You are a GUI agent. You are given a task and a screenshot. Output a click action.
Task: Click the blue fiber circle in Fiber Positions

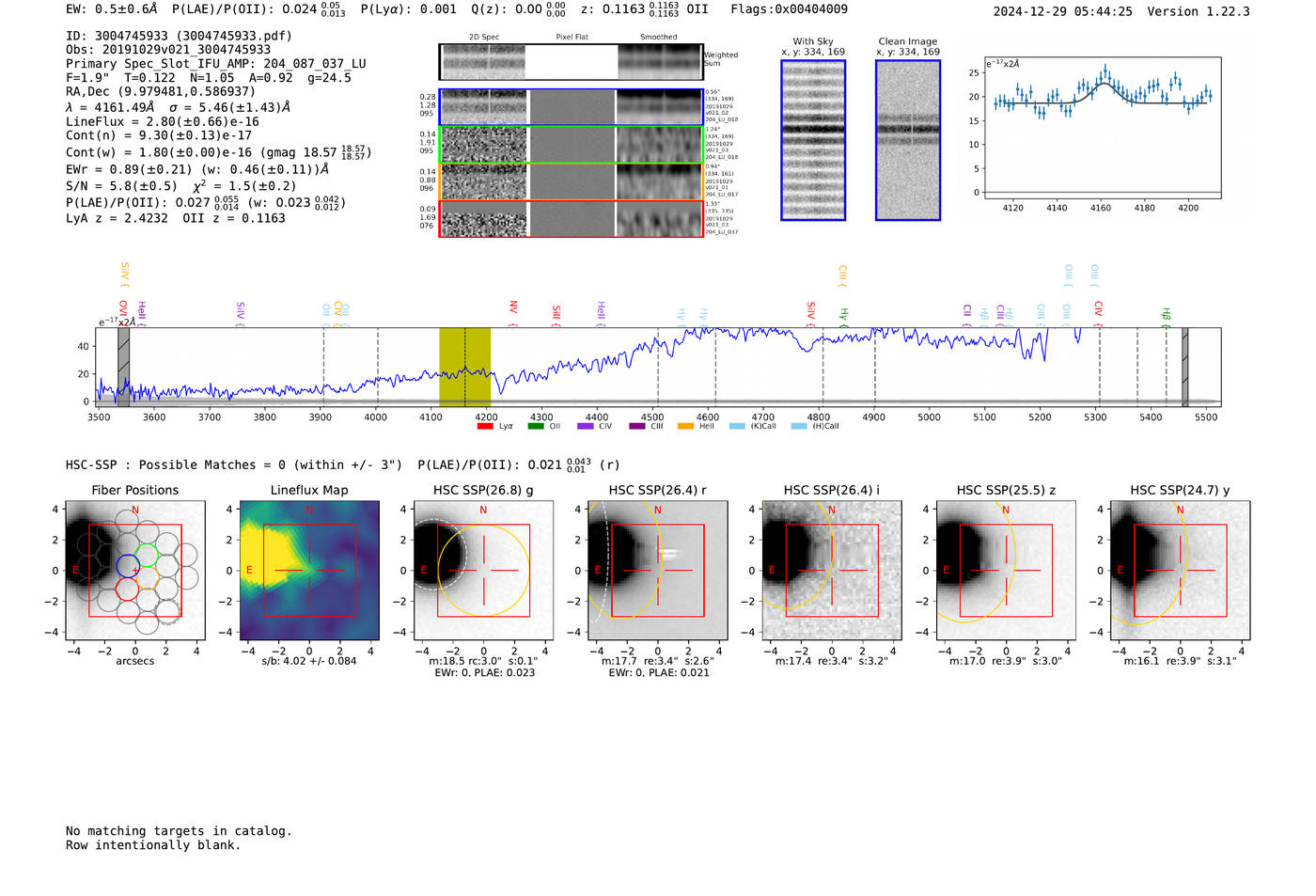pyautogui.click(x=128, y=566)
